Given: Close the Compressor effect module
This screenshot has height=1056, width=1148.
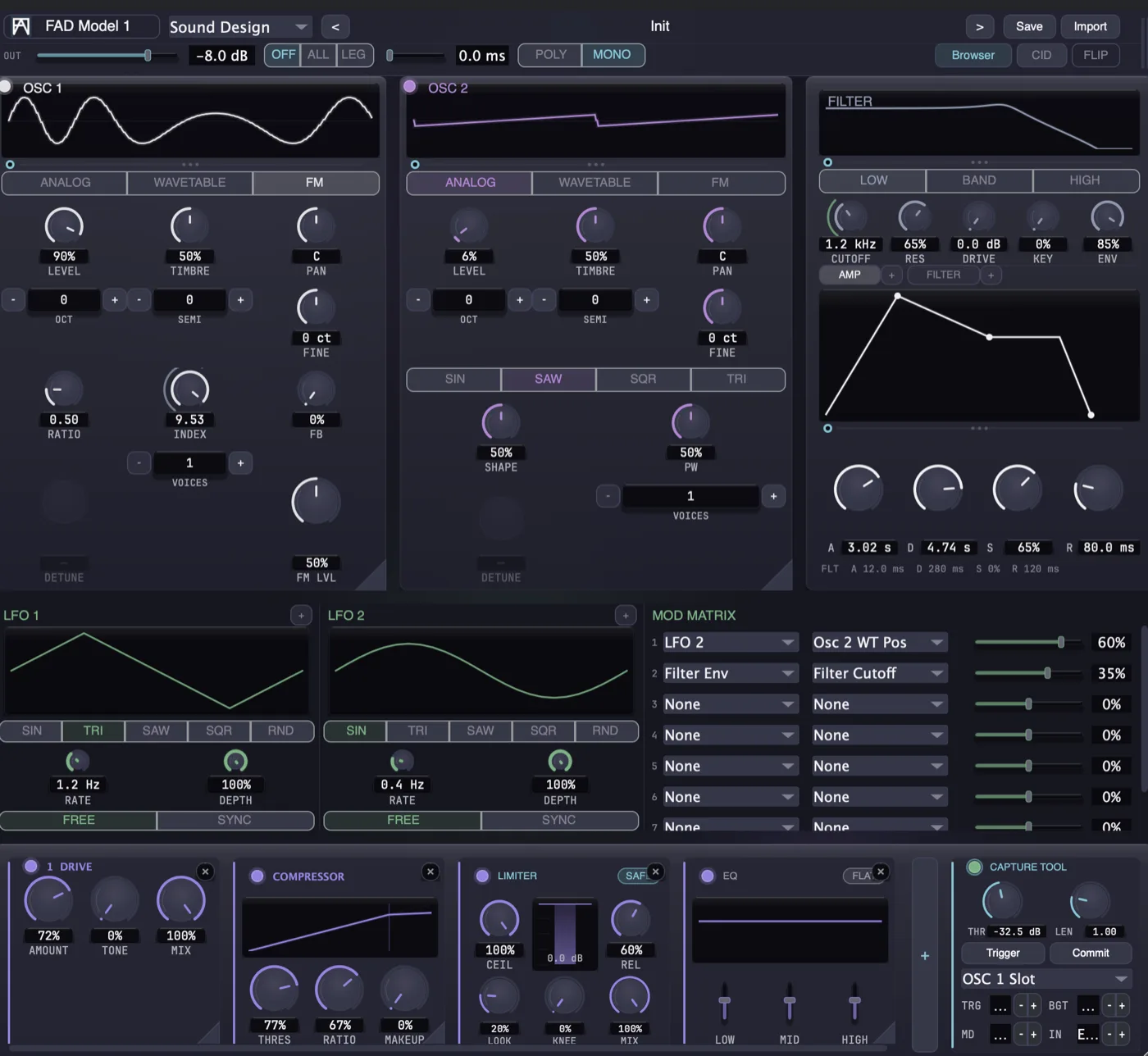Looking at the screenshot, I should pyautogui.click(x=430, y=872).
